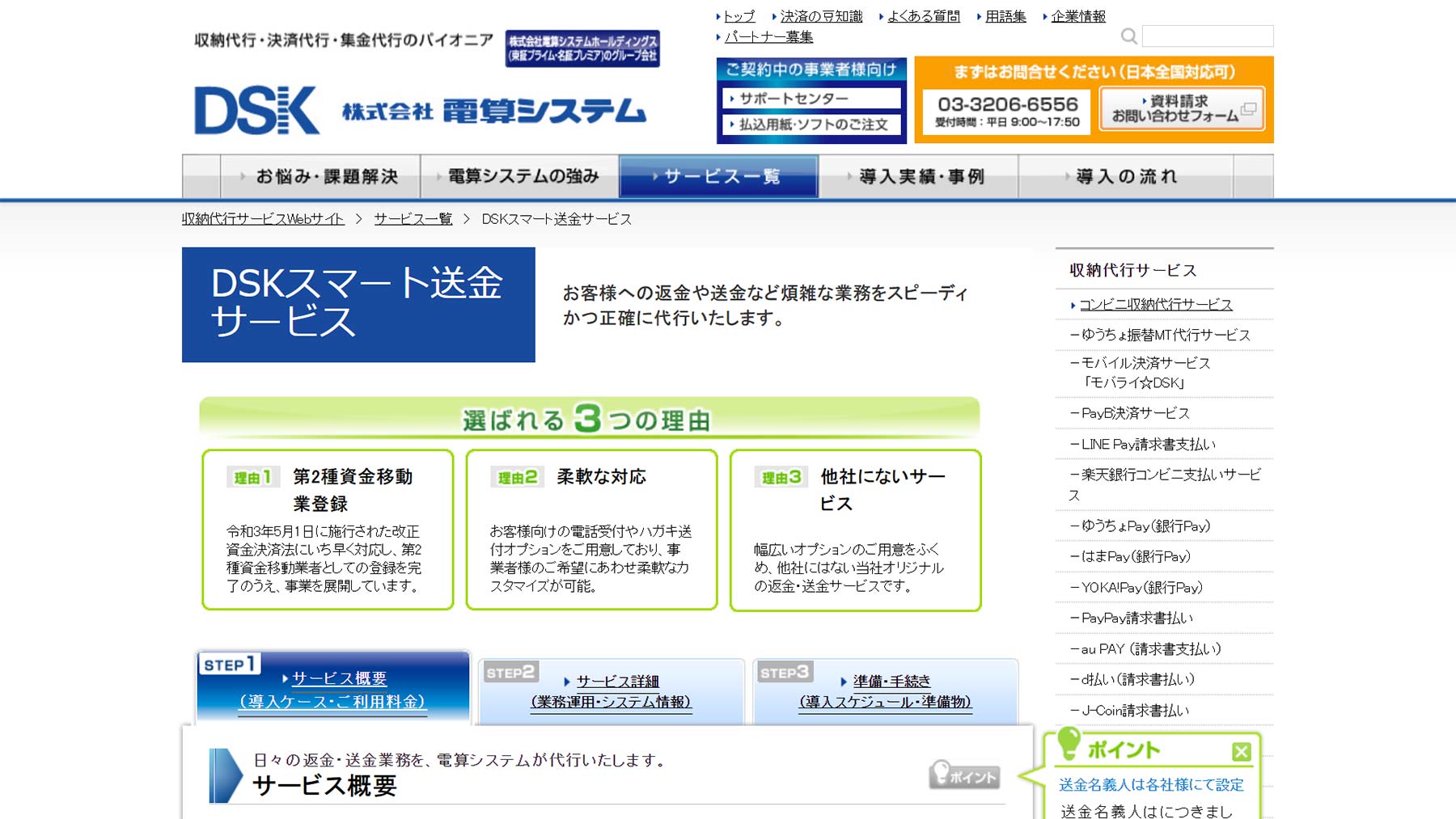Image resolution: width=1456 pixels, height=819 pixels.
Task: Click breadcrumb サービス一覧
Action: click(x=413, y=219)
